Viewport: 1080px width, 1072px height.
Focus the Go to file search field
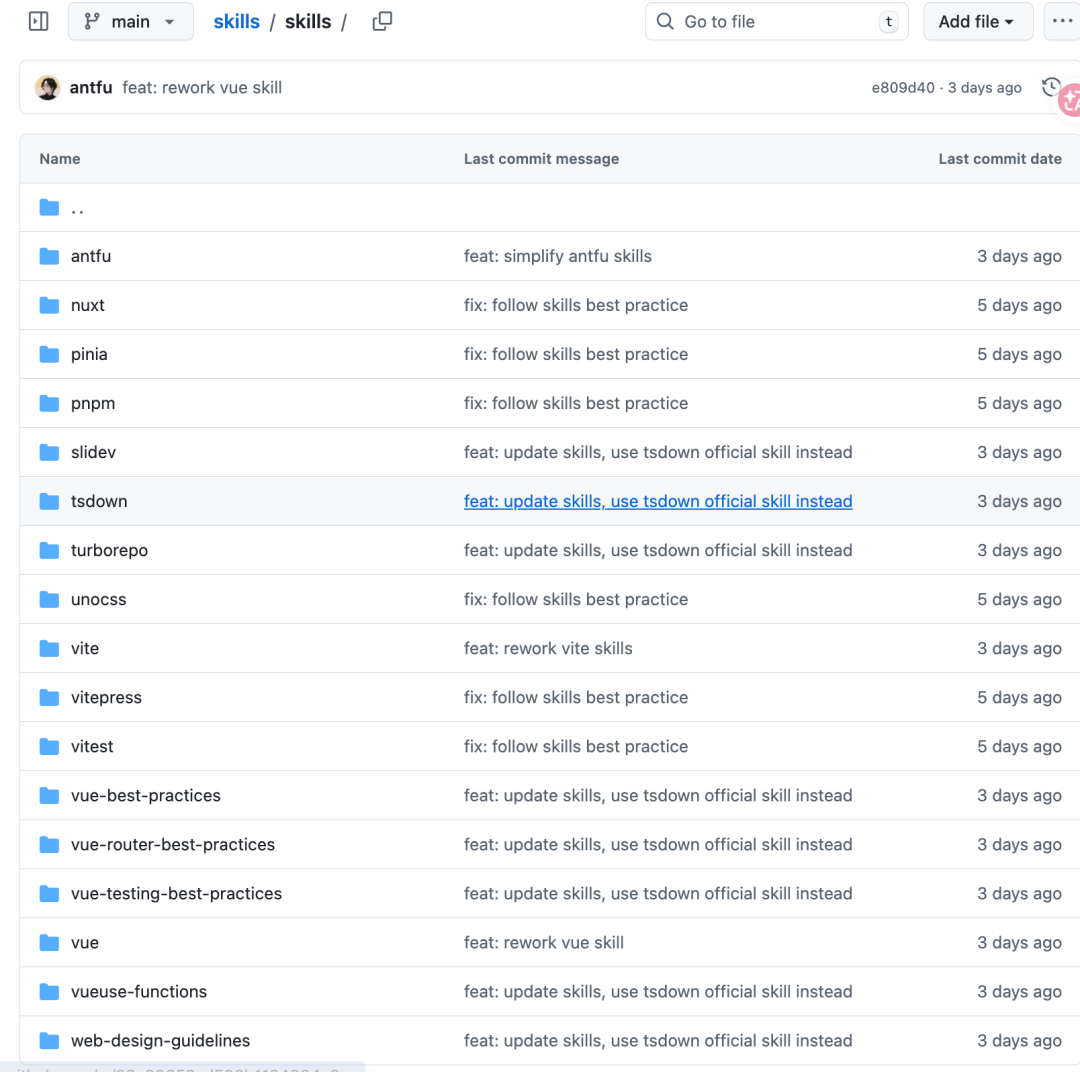tap(776, 21)
